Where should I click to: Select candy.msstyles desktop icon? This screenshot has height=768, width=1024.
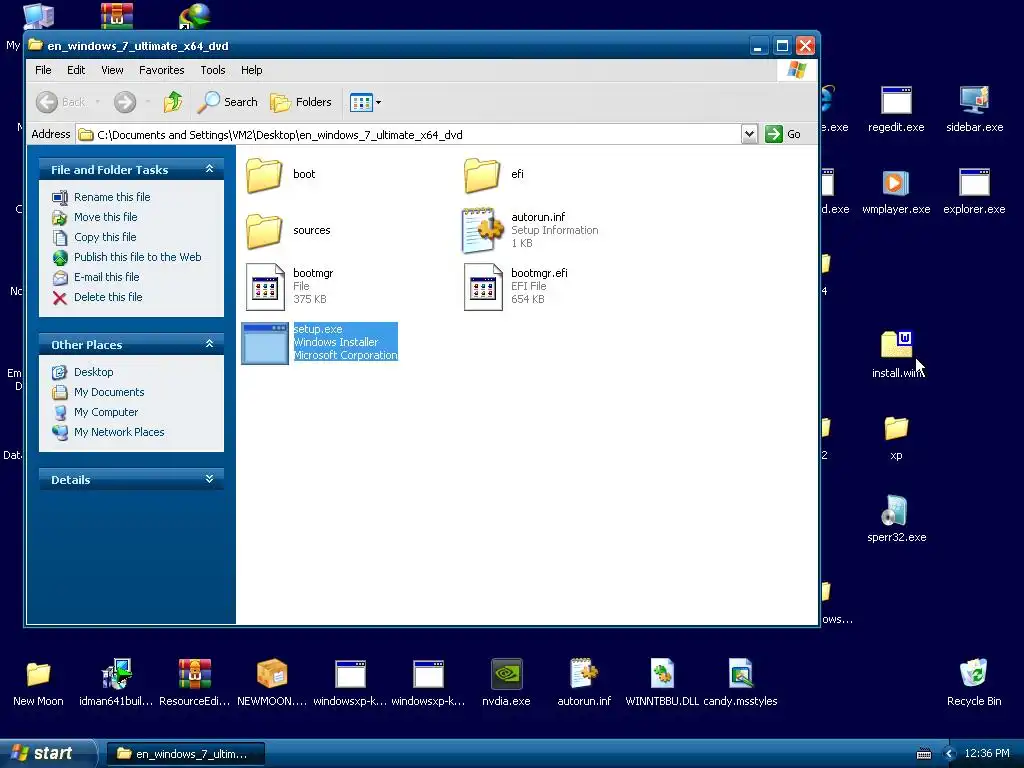740,675
